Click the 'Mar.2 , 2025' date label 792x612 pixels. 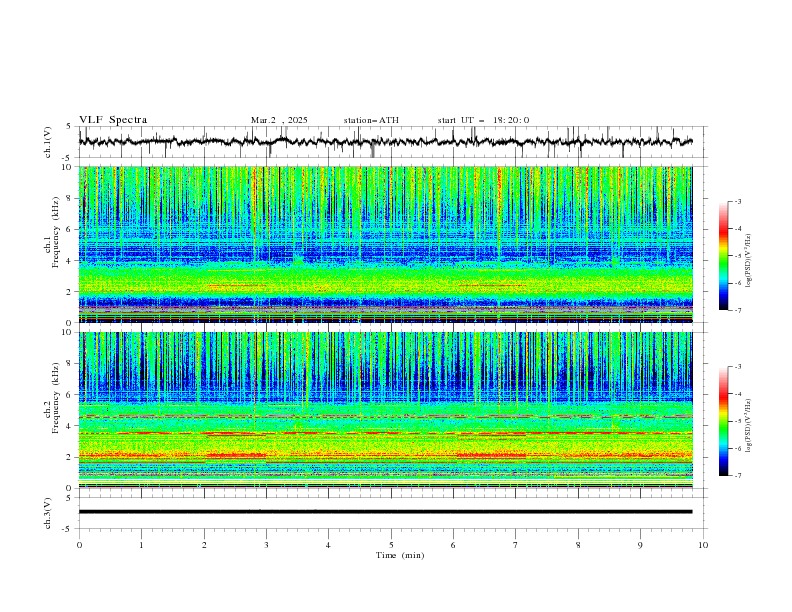[279, 120]
